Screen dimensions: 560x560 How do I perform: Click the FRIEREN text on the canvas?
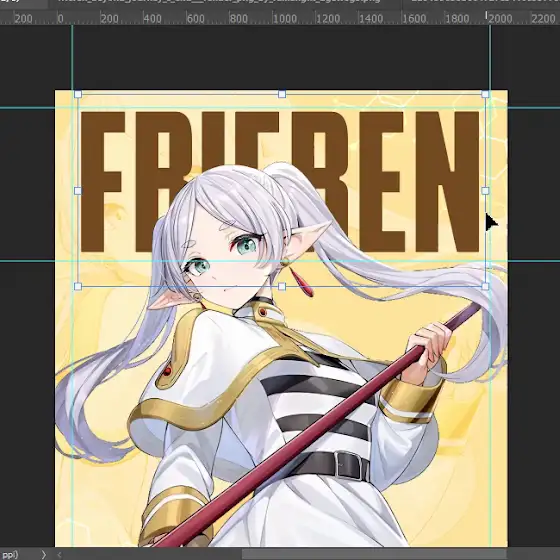280,181
